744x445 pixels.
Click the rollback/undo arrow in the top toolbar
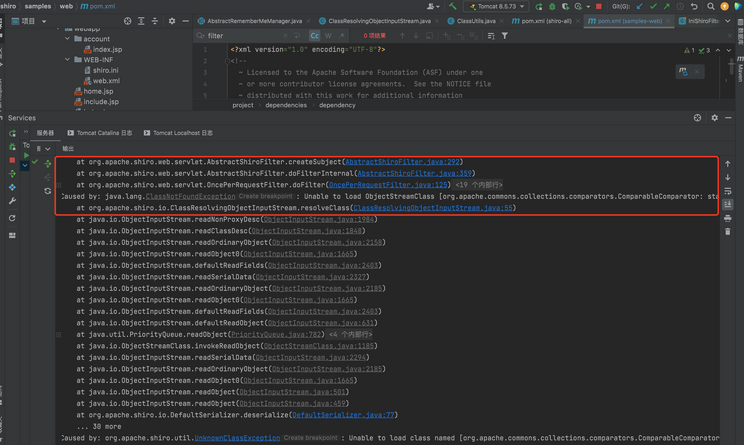point(694,6)
